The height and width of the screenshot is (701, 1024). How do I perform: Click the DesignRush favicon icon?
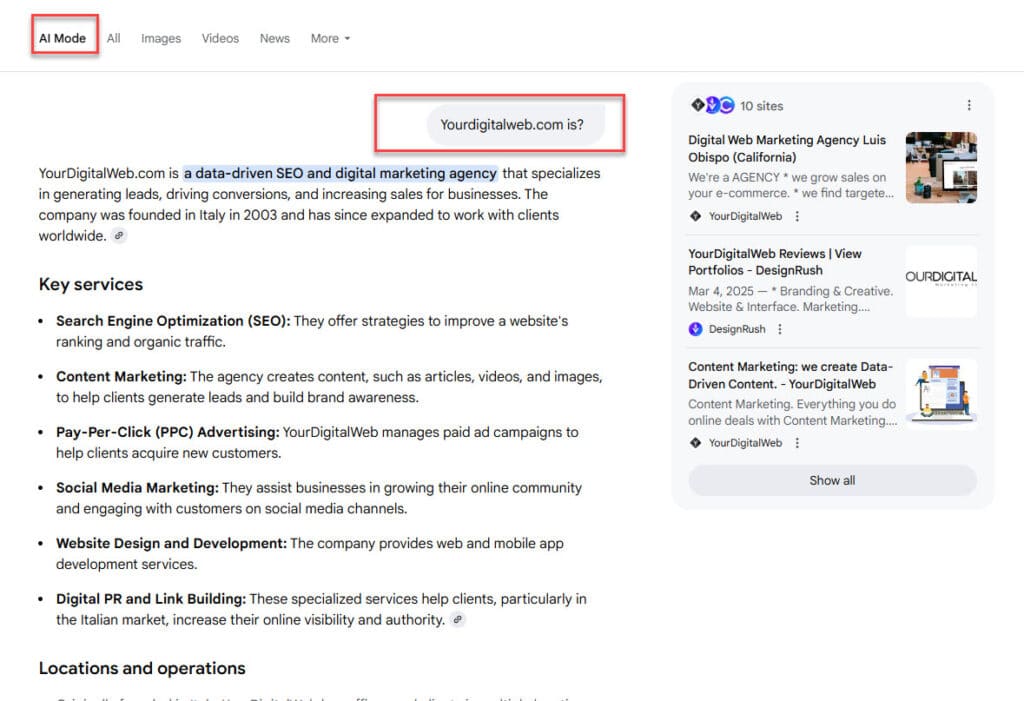[x=696, y=329]
